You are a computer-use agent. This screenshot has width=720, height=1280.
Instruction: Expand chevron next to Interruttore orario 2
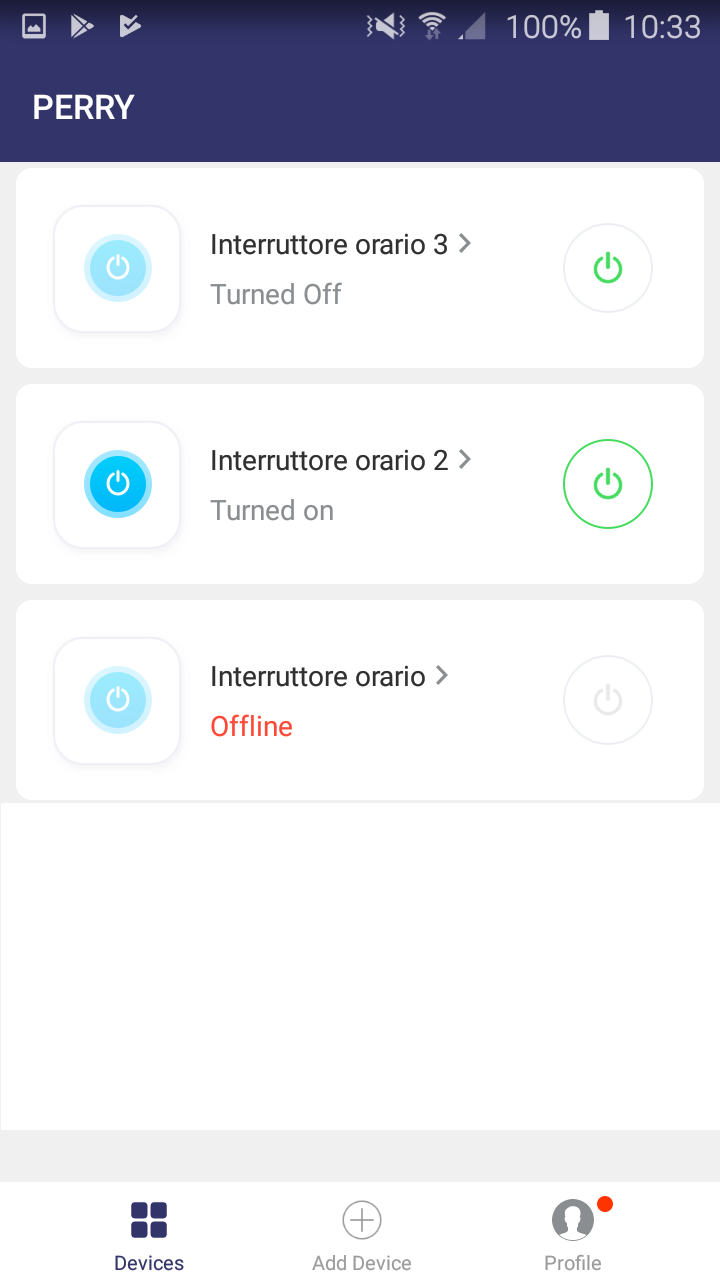pos(465,459)
